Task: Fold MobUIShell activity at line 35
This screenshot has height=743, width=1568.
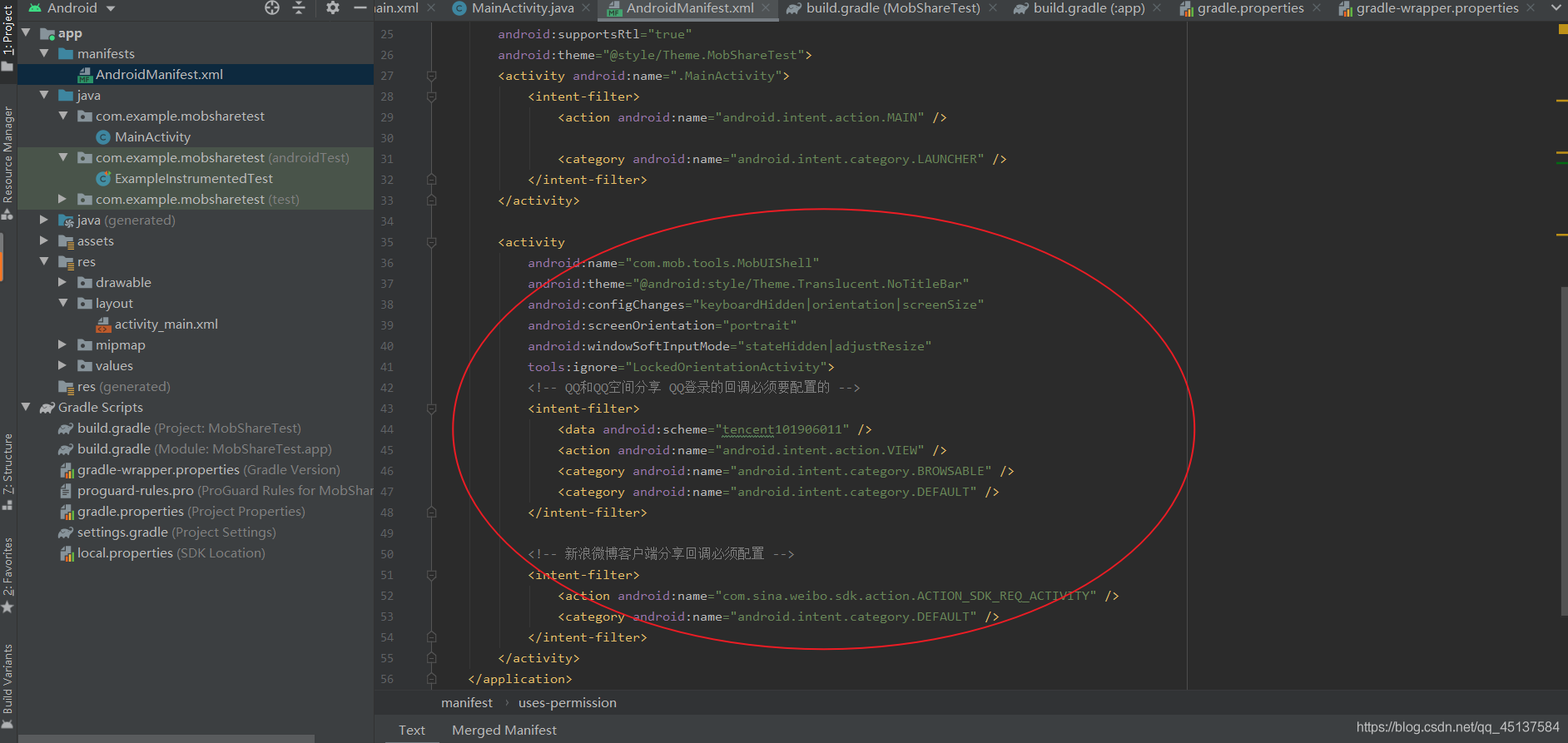Action: [431, 242]
